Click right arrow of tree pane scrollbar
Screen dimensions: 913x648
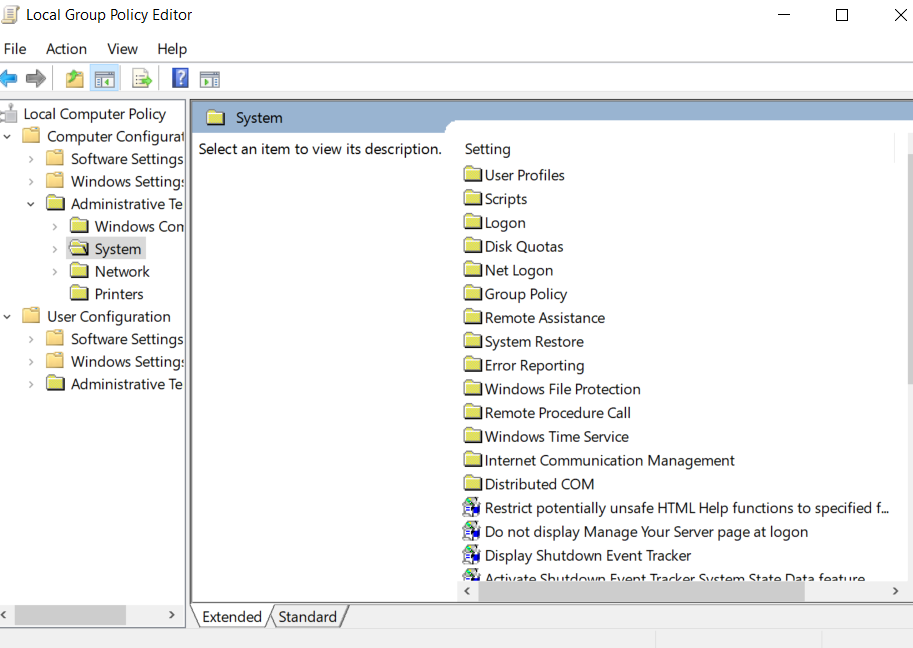pyautogui.click(x=171, y=615)
